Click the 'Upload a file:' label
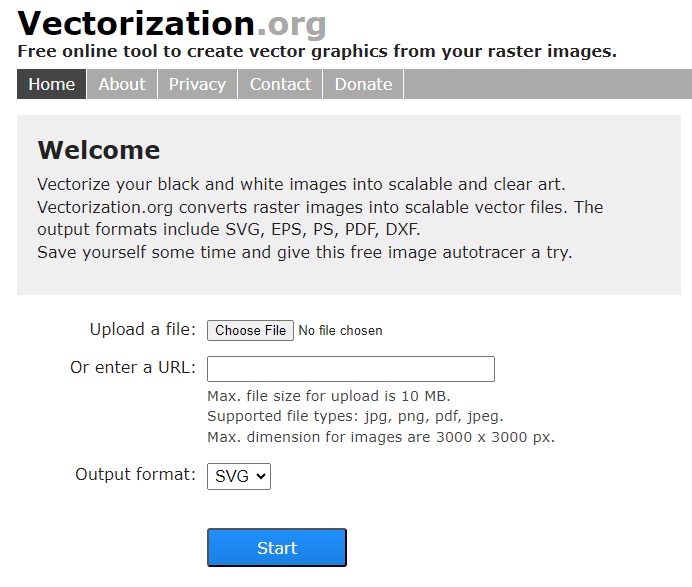 click(x=143, y=329)
